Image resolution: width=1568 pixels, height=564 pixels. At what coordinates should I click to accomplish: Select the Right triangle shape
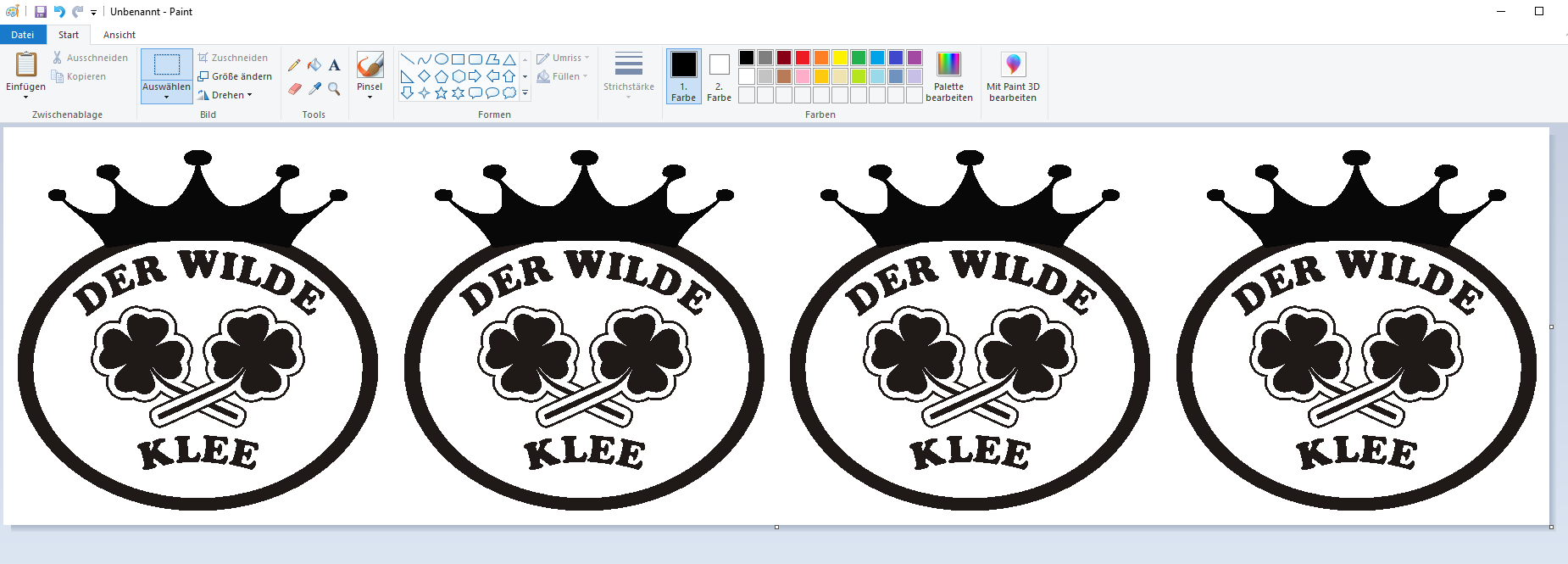click(408, 76)
